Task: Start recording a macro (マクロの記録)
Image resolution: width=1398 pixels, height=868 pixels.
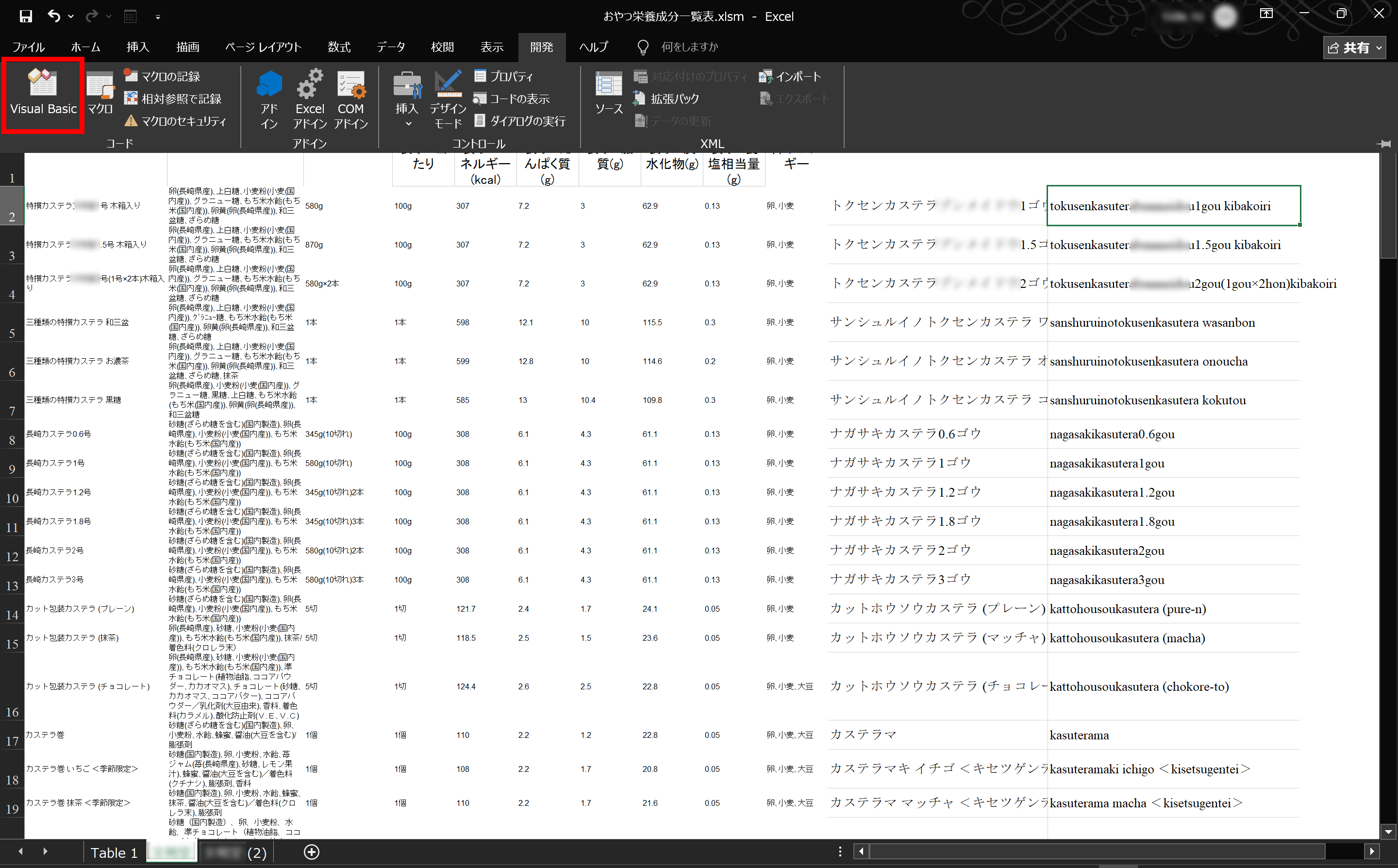Action: pos(163,76)
